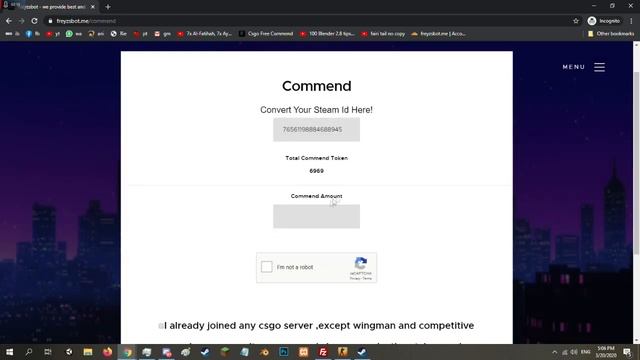Launch Firefox from the taskbar
Image resolution: width=640 pixels, height=360 pixels.
tap(107, 352)
